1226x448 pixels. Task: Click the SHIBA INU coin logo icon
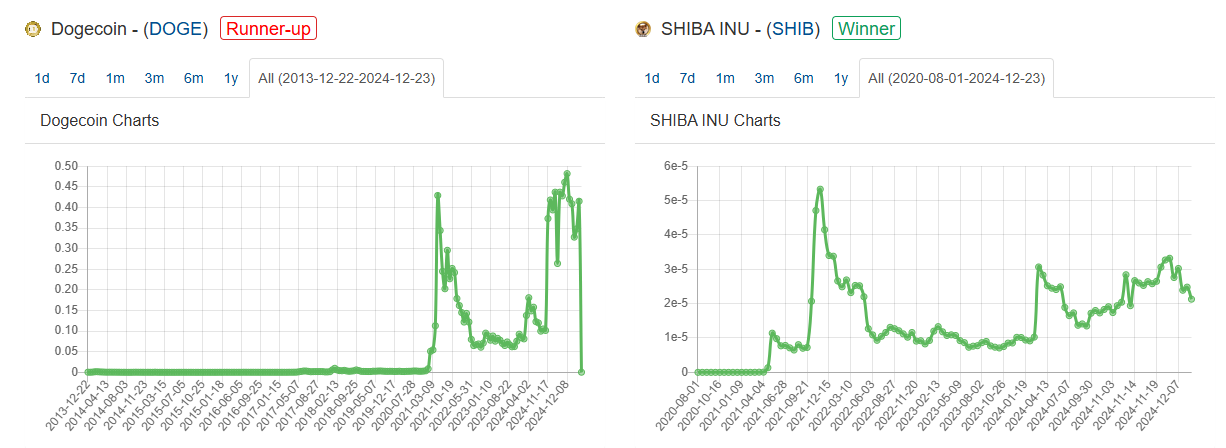tap(643, 29)
